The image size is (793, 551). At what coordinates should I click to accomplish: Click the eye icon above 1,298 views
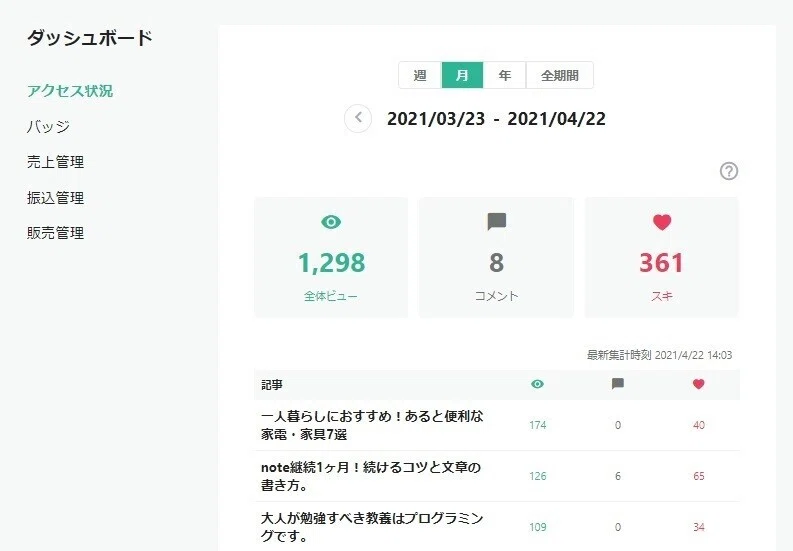(331, 222)
